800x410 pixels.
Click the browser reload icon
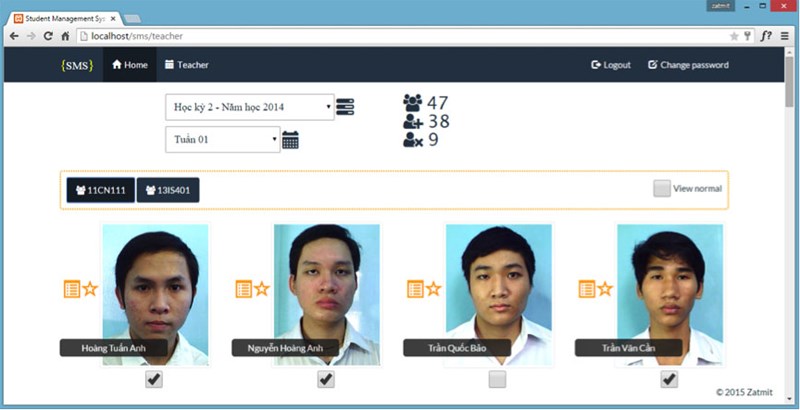48,36
